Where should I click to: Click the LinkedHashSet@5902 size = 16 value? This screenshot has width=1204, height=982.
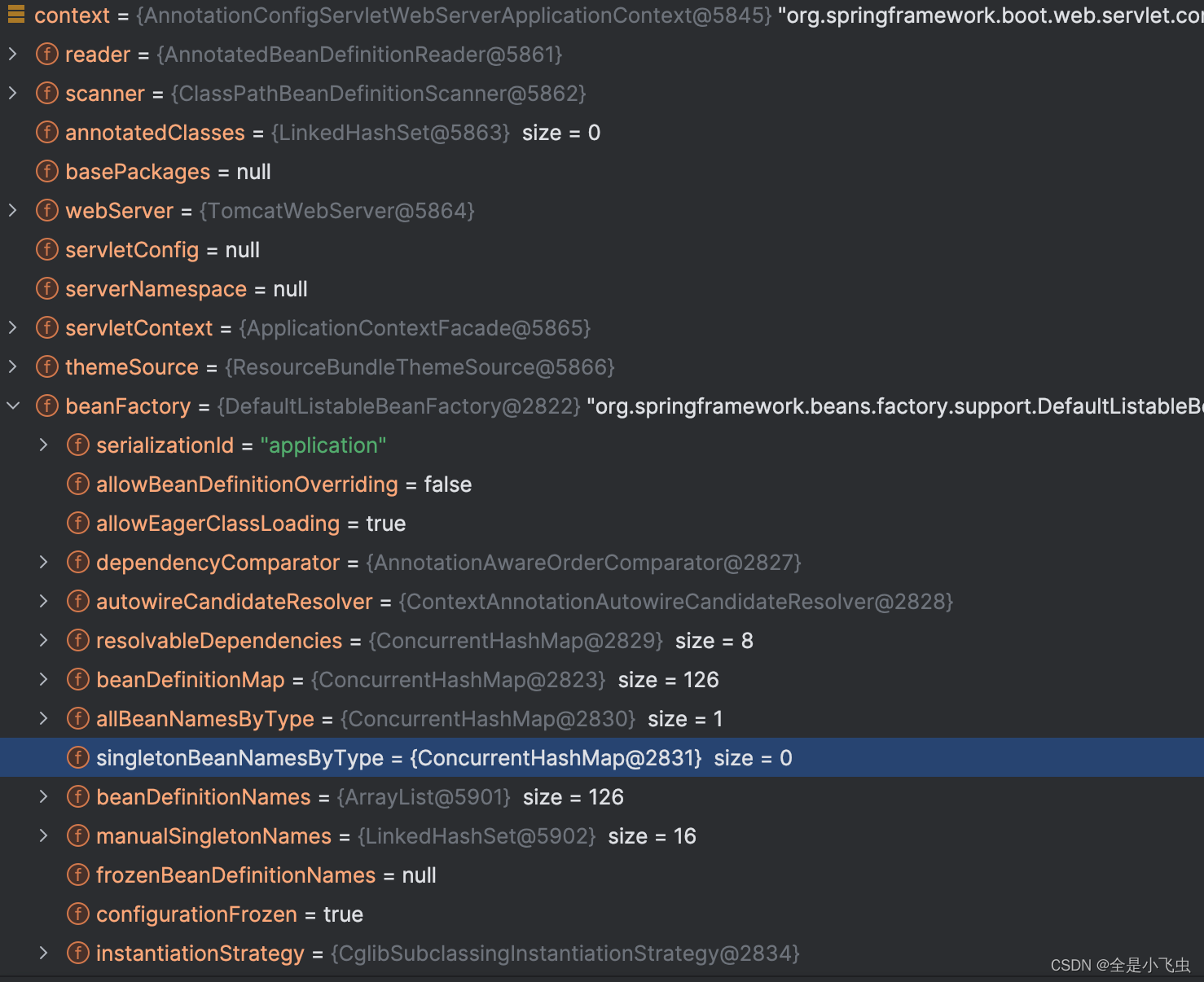(x=527, y=836)
